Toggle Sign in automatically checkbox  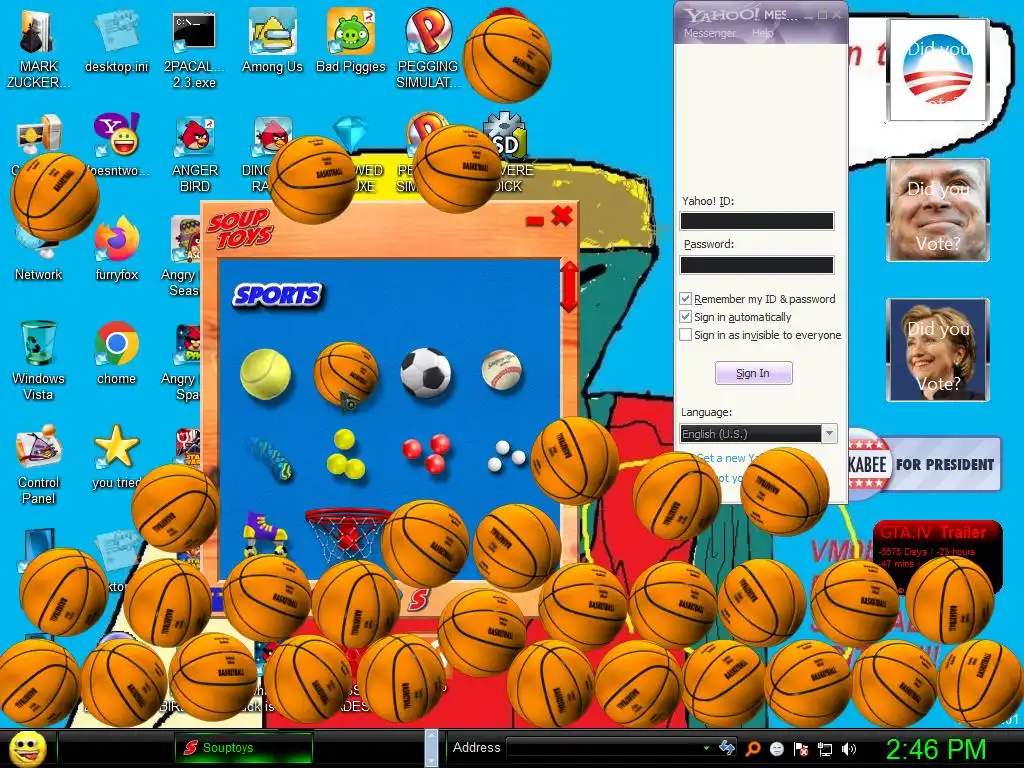[685, 317]
